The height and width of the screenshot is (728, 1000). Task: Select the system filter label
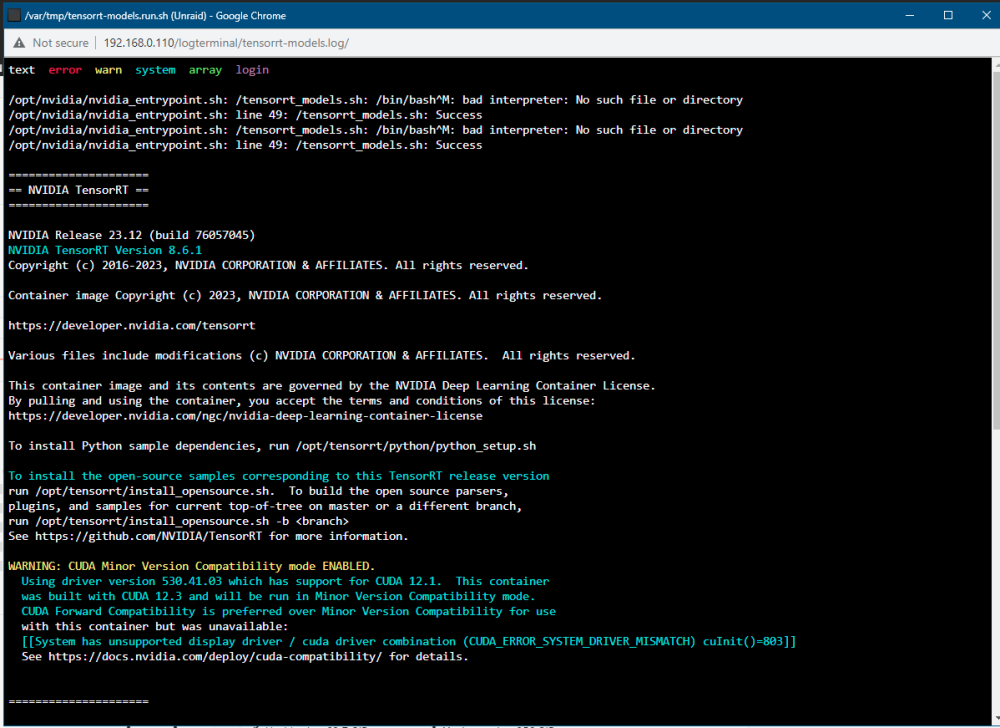155,70
